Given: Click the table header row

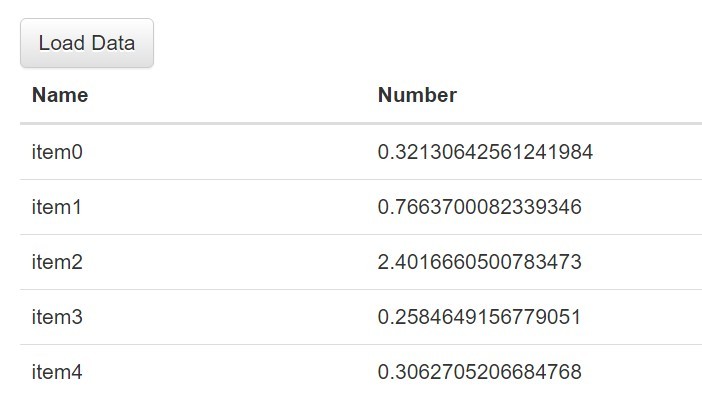Looking at the screenshot, I should [x=361, y=95].
